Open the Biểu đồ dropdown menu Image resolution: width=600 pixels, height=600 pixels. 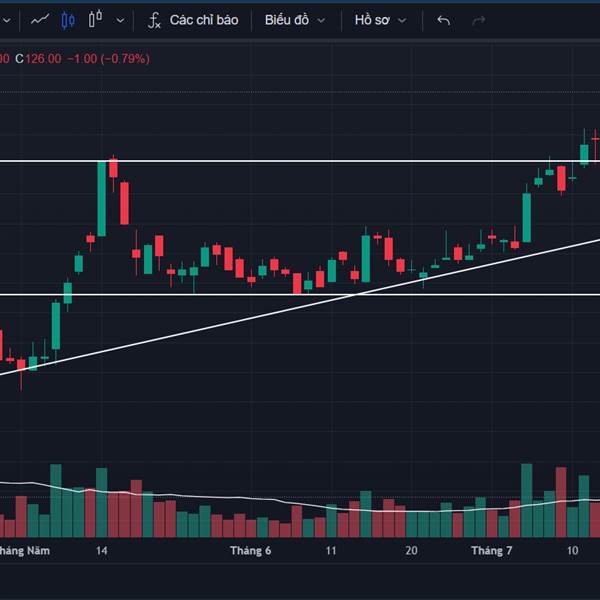click(295, 20)
